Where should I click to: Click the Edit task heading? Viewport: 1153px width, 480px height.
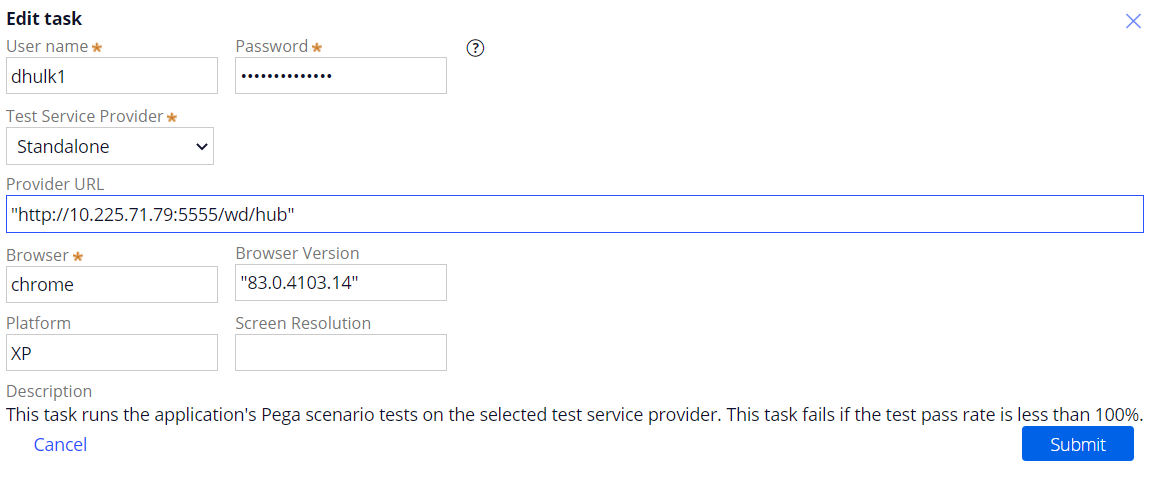(x=44, y=19)
